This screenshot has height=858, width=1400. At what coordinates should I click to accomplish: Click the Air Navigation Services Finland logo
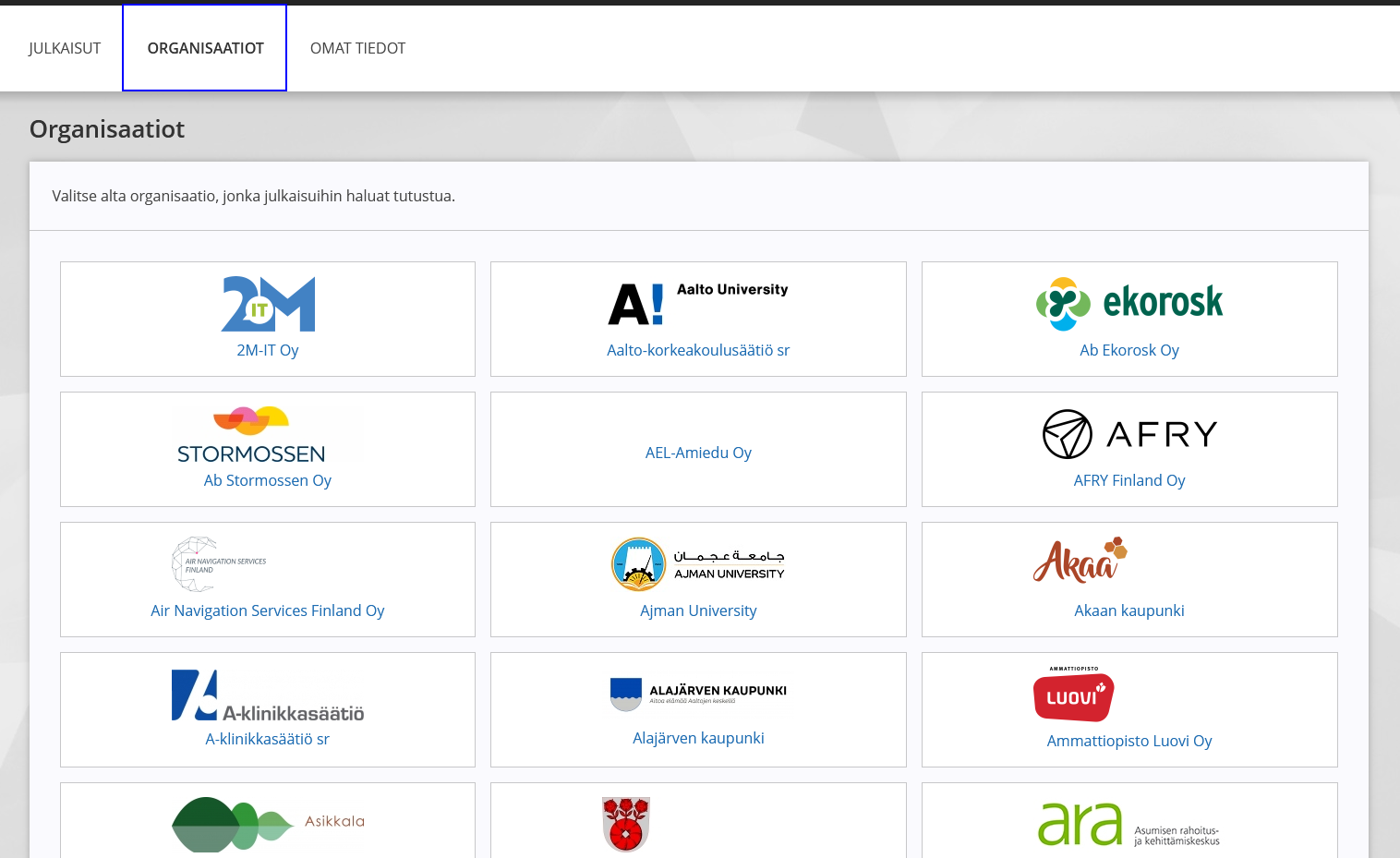pos(220,564)
